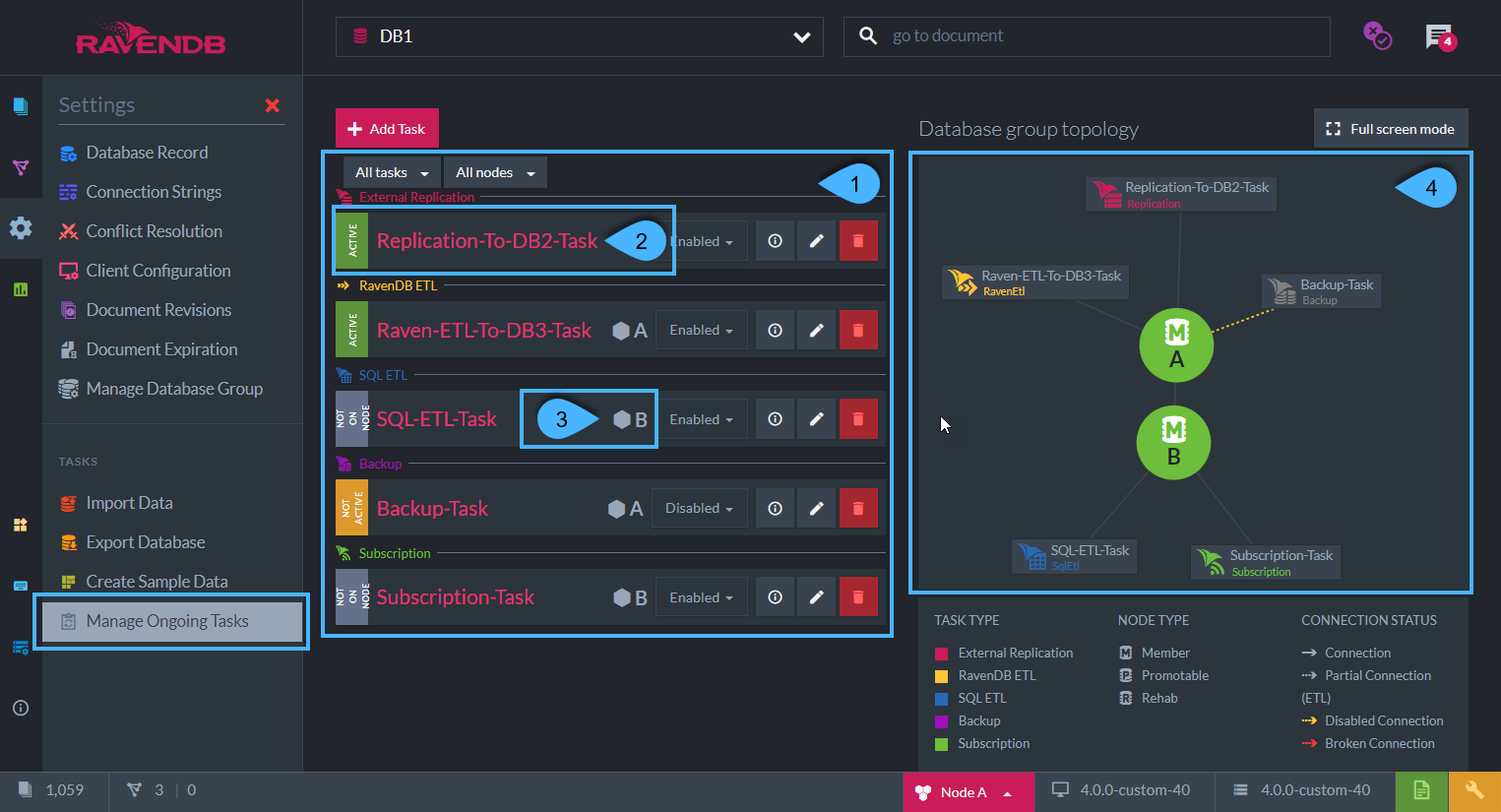1501x812 pixels.
Task: Edit the Replication-To-DB2-Task
Action: click(816, 241)
